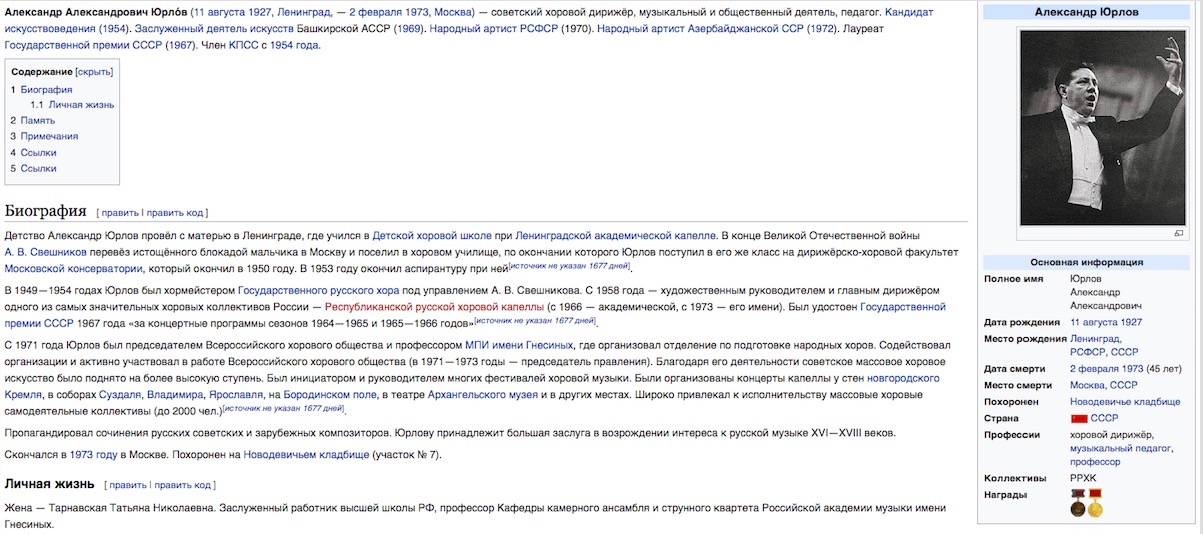The height and width of the screenshot is (534, 1203).
Task: Follow the red link Республиканской русской хоровой капеллы
Action: tap(435, 307)
